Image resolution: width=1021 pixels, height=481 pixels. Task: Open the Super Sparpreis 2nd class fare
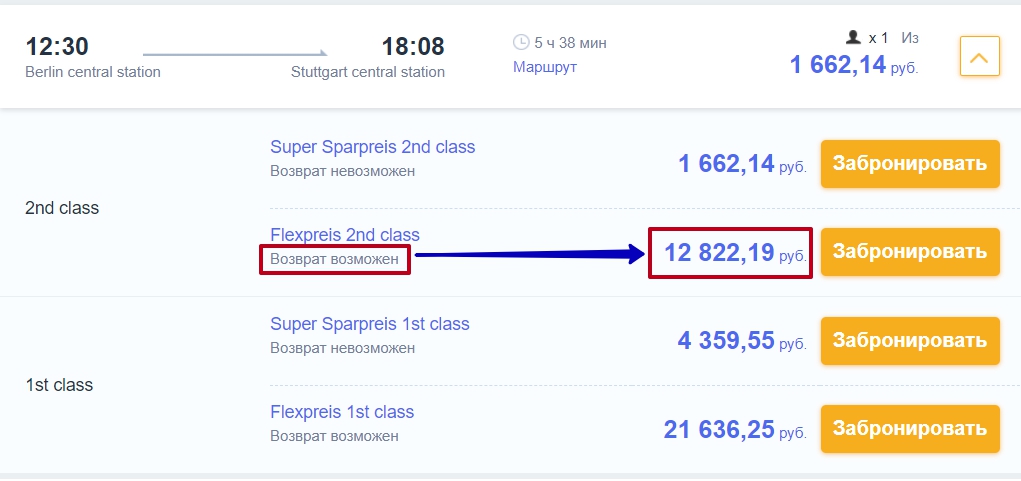tap(372, 147)
